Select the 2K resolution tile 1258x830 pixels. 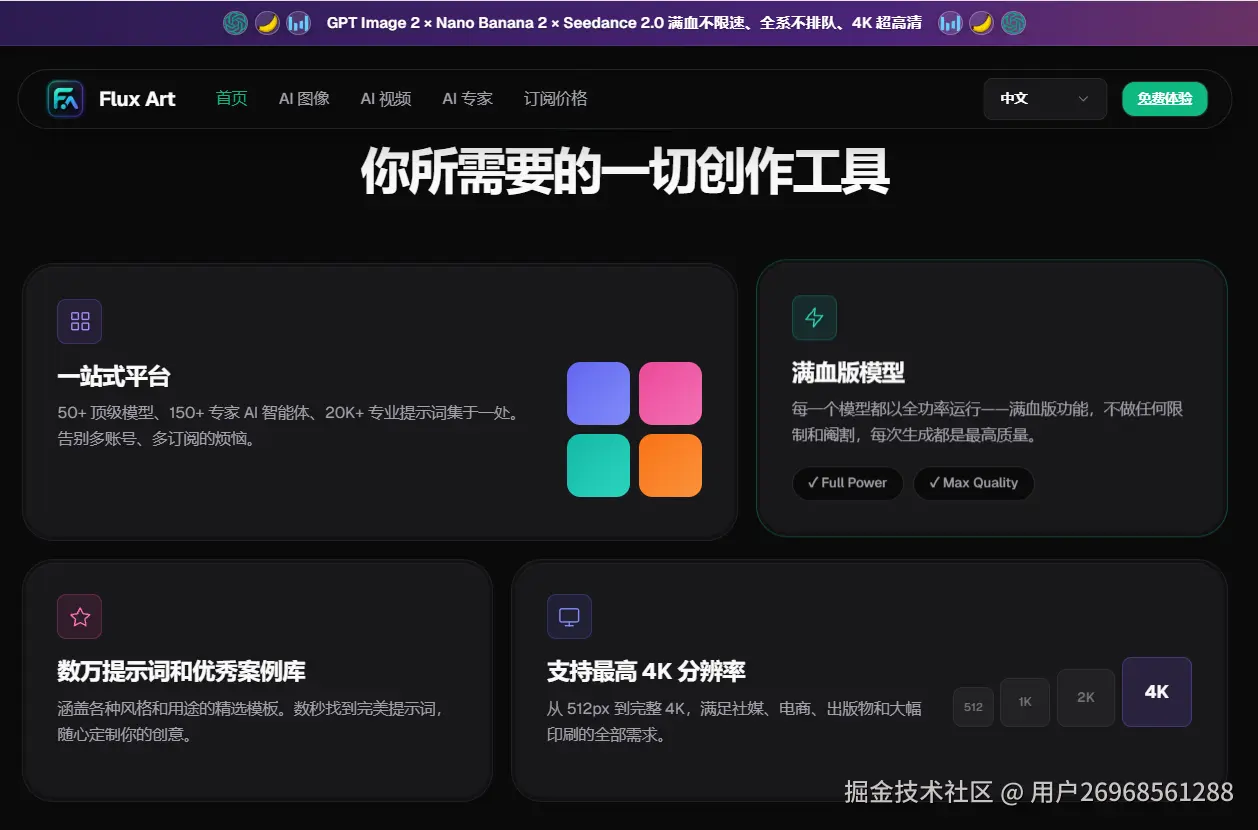1086,698
